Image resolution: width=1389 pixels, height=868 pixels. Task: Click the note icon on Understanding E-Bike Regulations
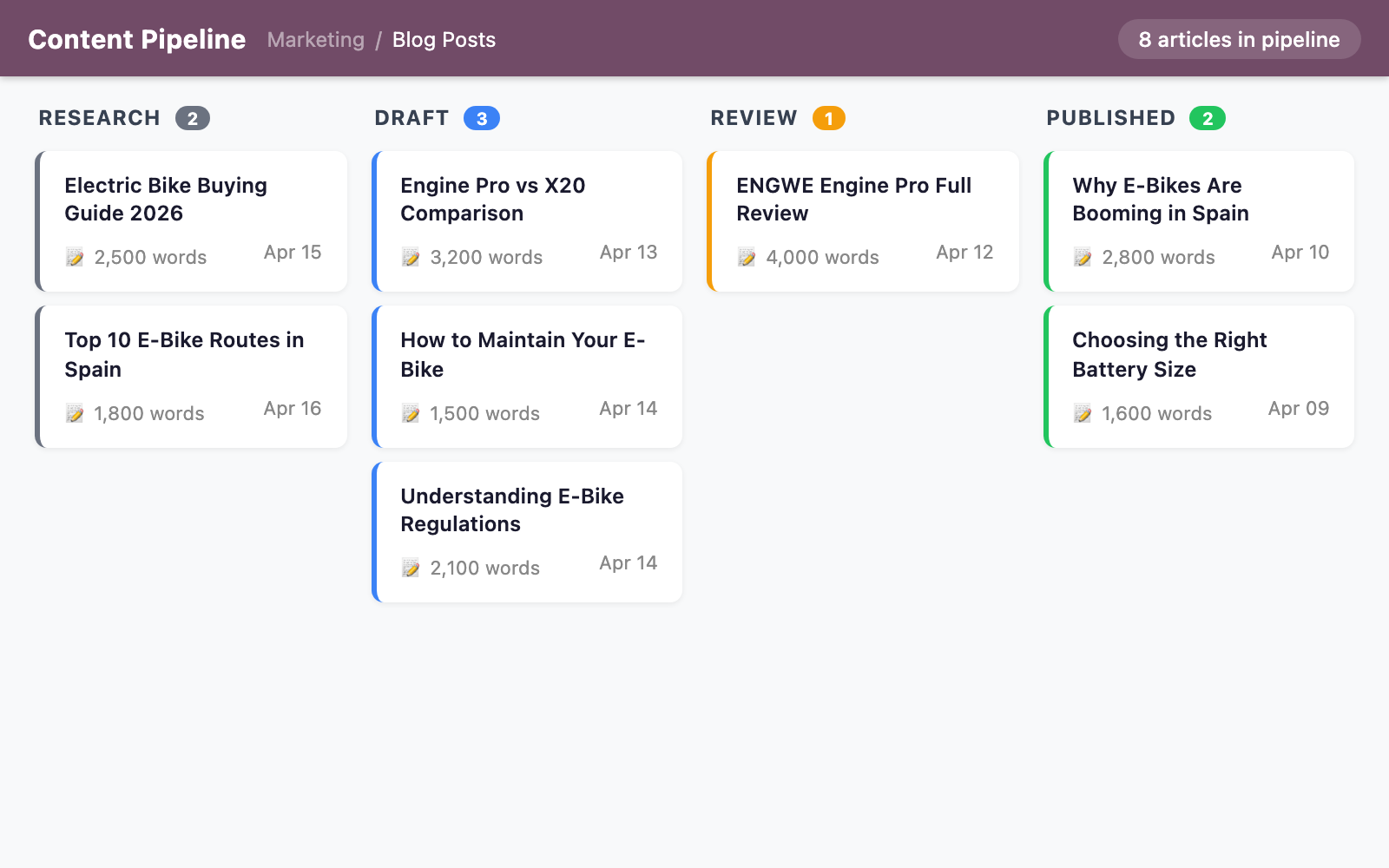pyautogui.click(x=411, y=568)
